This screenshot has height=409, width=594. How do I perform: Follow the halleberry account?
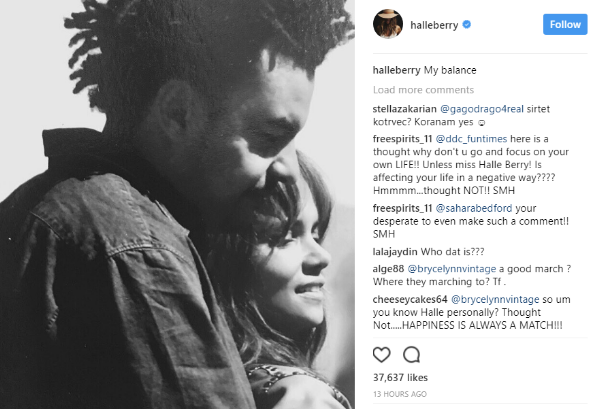coord(565,25)
